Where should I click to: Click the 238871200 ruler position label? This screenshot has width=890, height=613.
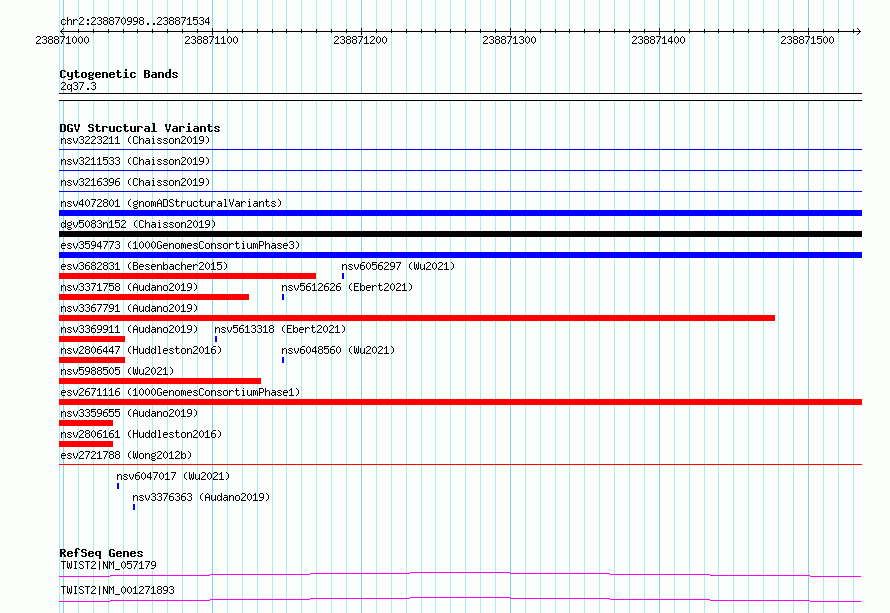point(360,40)
